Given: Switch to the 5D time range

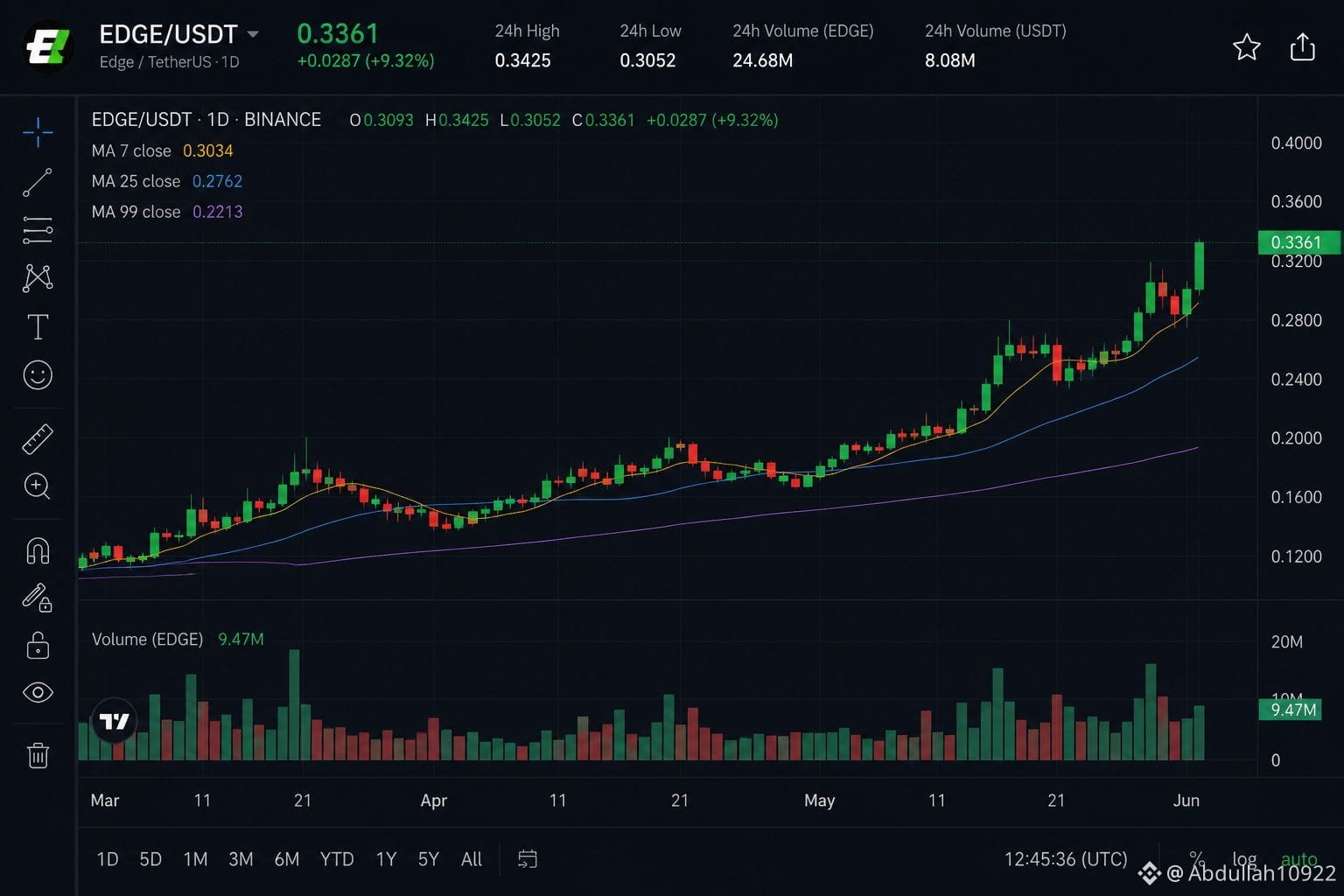Looking at the screenshot, I should [x=150, y=859].
